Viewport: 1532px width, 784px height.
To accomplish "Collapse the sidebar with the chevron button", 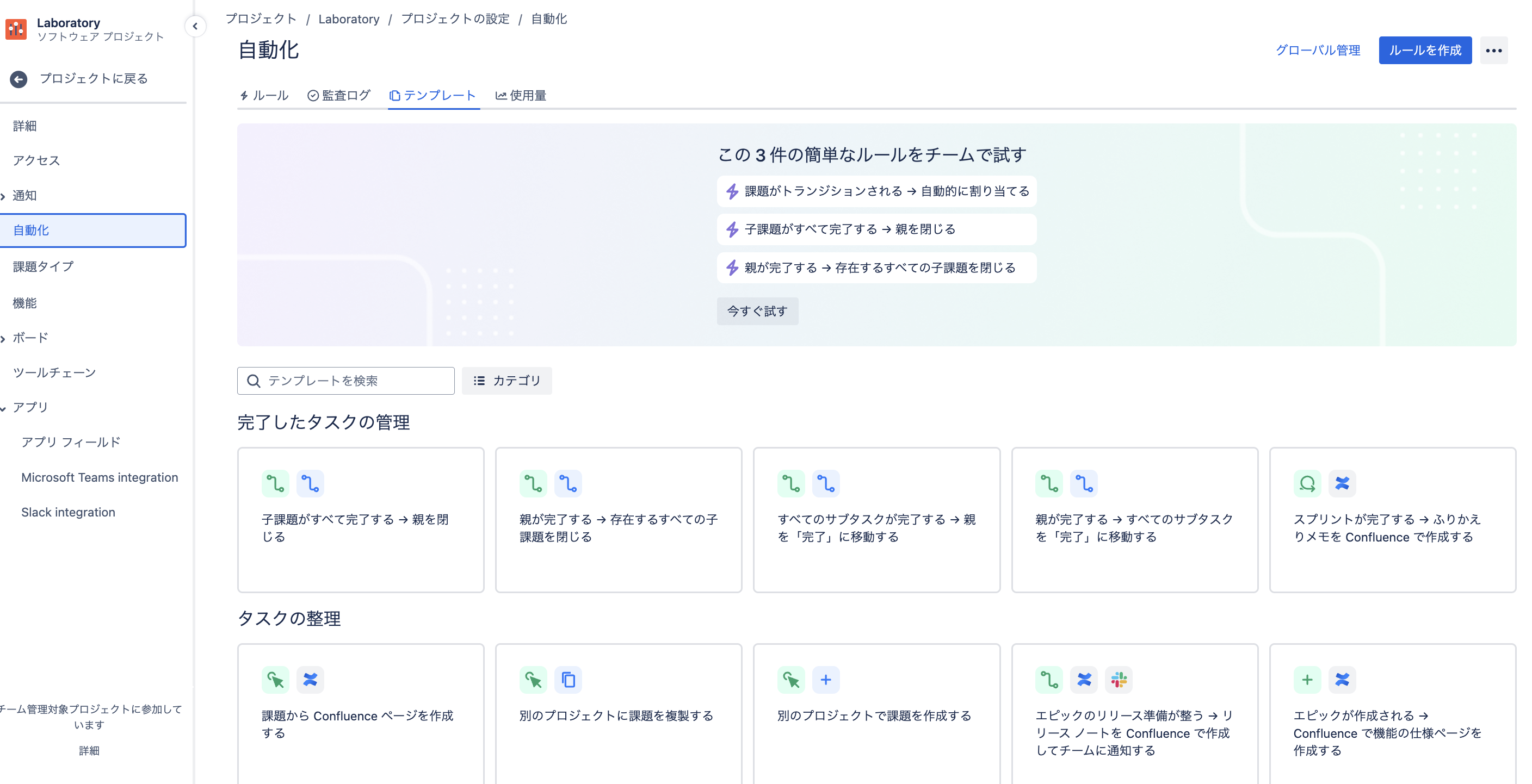I will pyautogui.click(x=196, y=27).
